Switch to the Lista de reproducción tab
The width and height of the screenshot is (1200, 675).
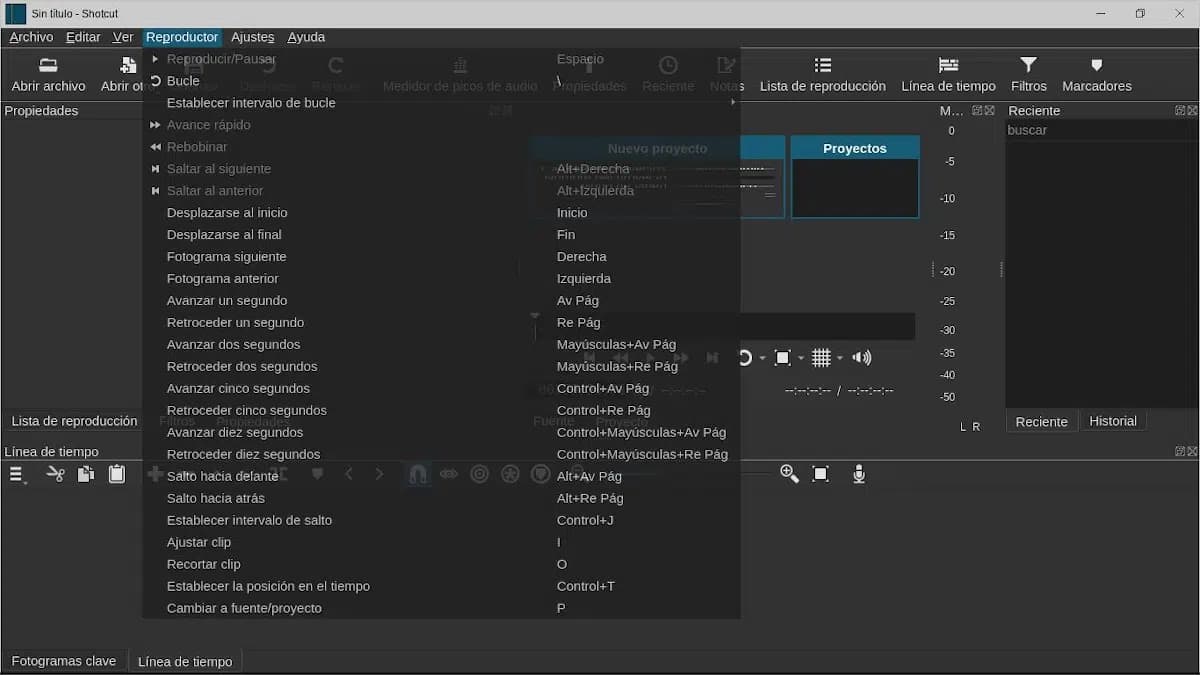coord(74,421)
